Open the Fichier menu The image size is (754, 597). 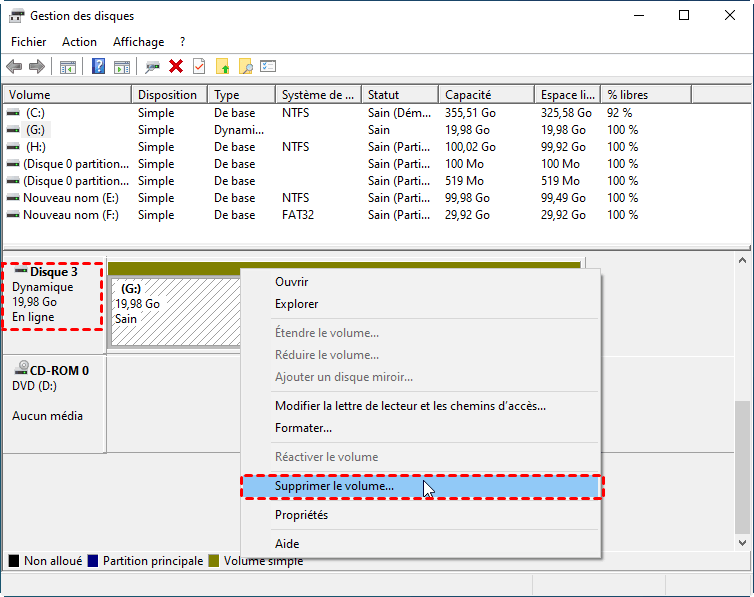[29, 42]
